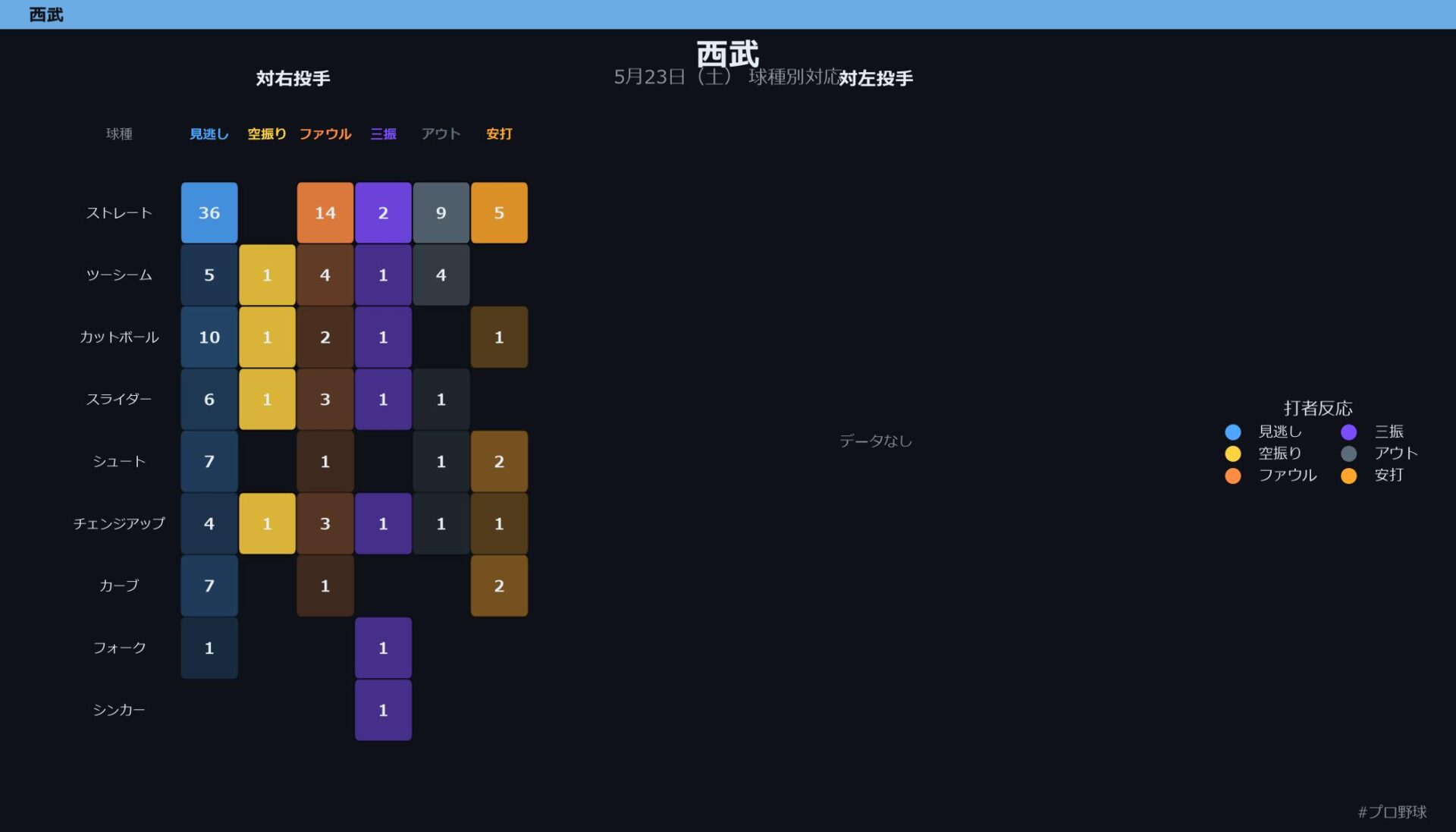This screenshot has width=1456, height=832.
Task: Click the ストレート 見逃し cell showing 36
Action: click(209, 213)
